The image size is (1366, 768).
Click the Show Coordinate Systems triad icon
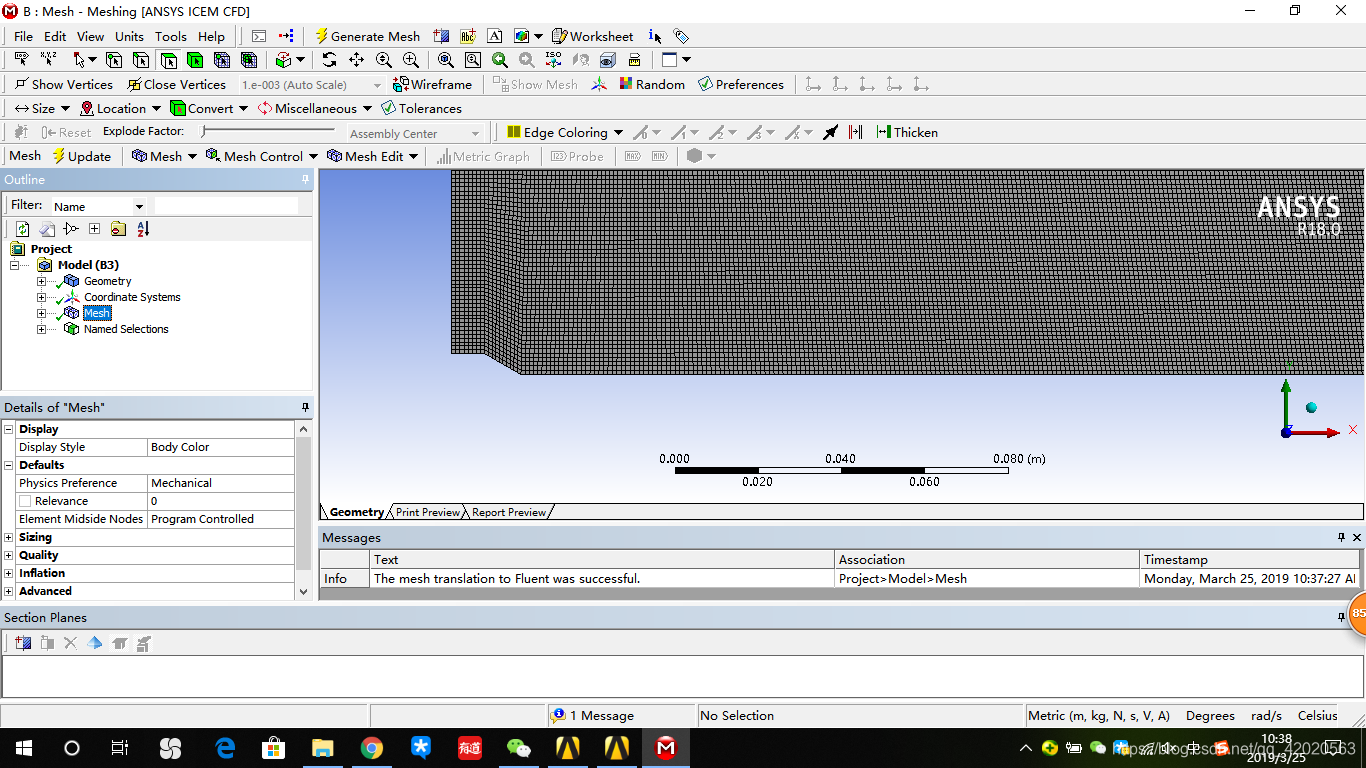(x=598, y=84)
